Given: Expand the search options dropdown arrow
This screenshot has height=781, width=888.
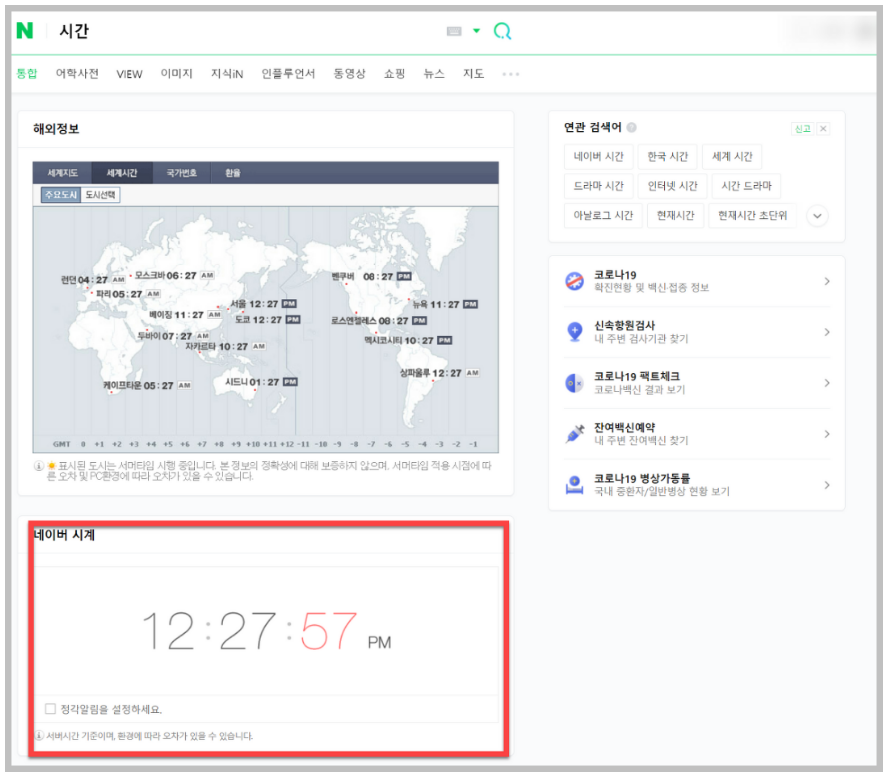Looking at the screenshot, I should (x=476, y=31).
